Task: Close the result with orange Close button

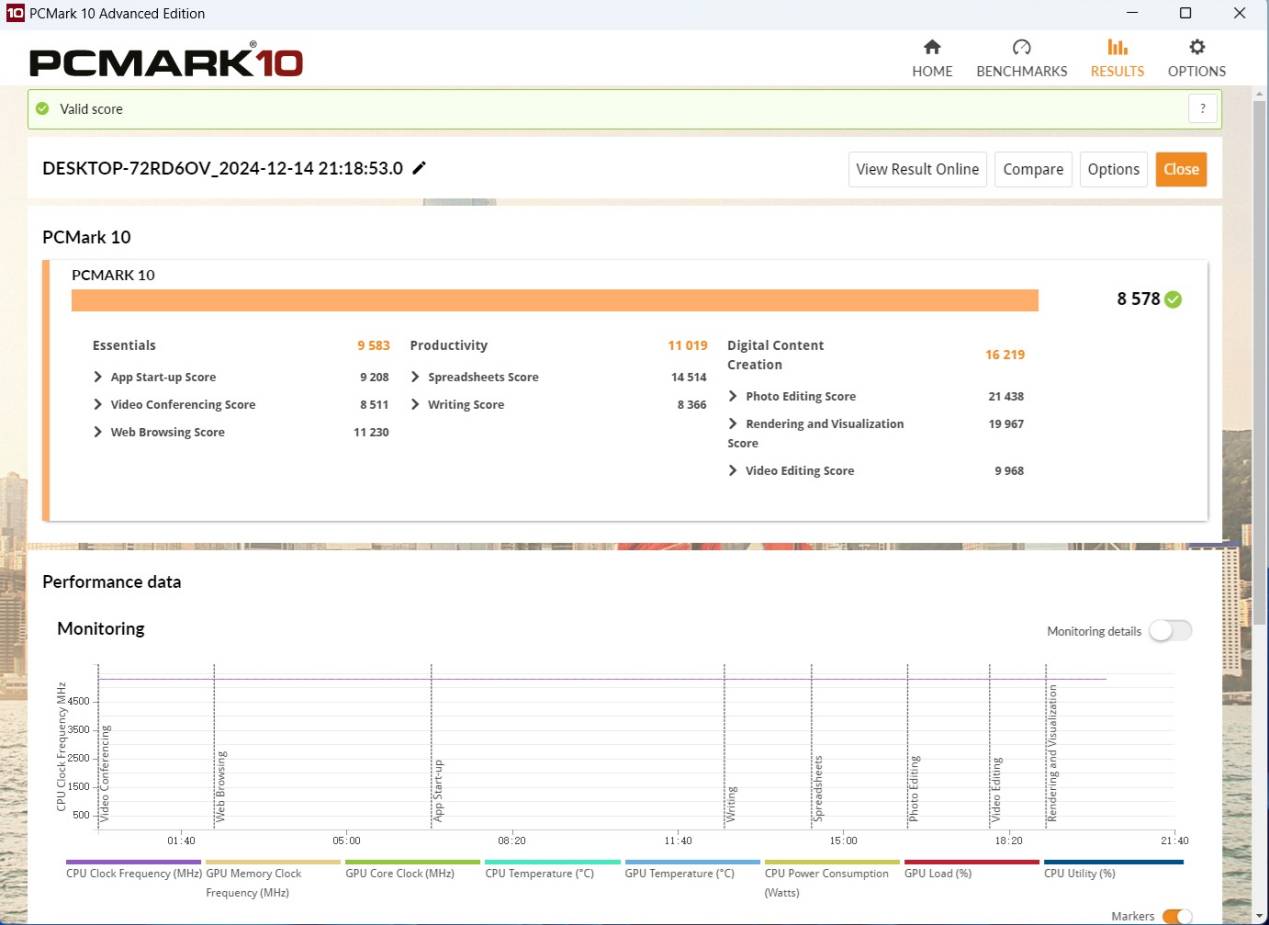Action: (x=1181, y=169)
